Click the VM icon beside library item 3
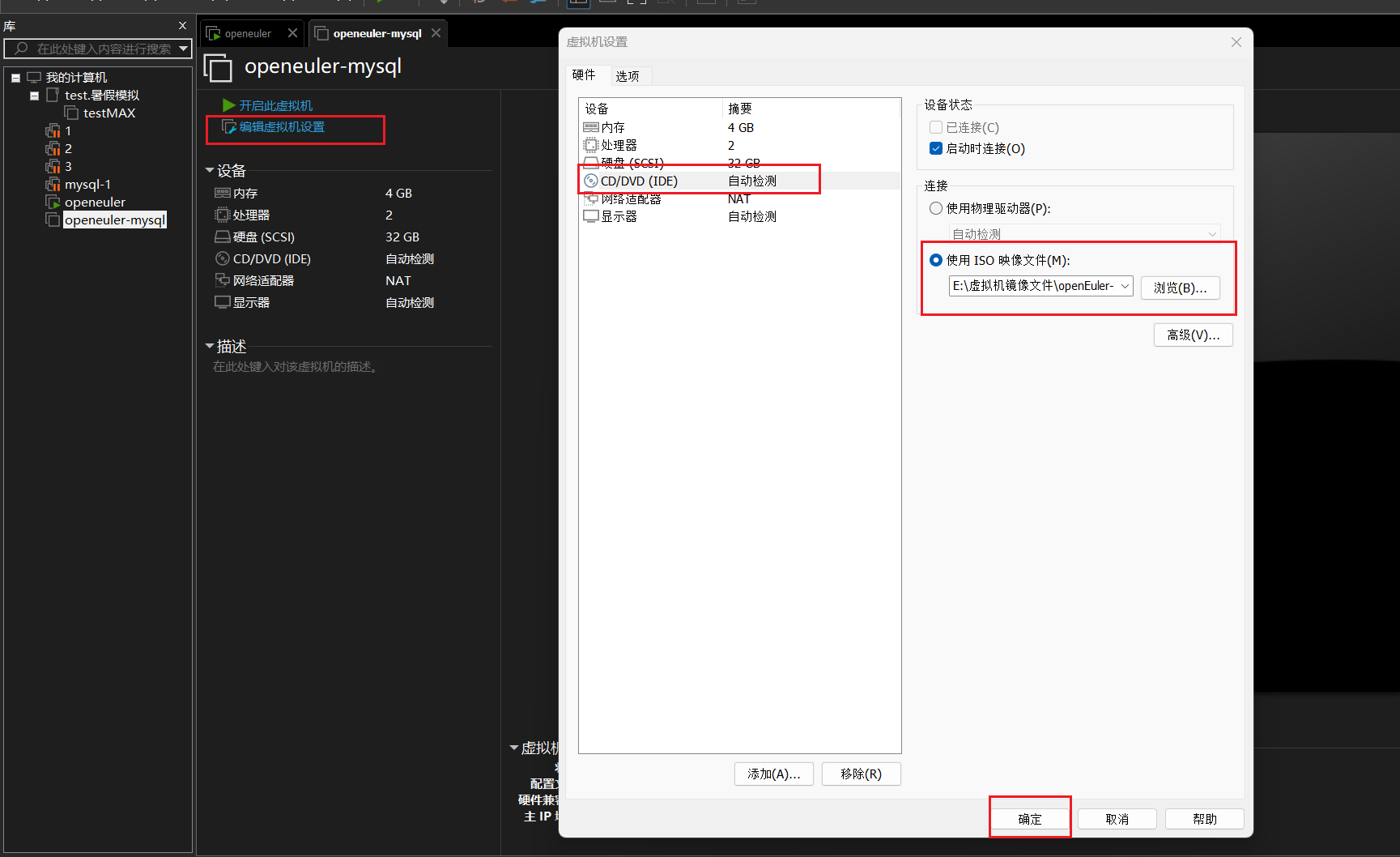This screenshot has width=1400, height=857. click(x=53, y=166)
